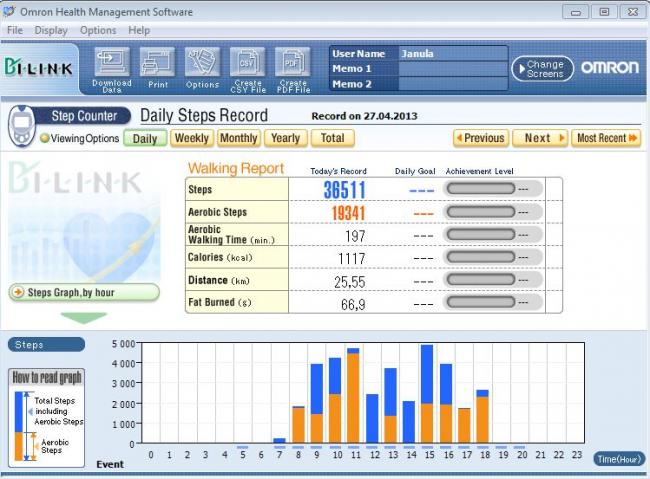
Task: Click the Step Counter device icon
Action: tap(20, 127)
